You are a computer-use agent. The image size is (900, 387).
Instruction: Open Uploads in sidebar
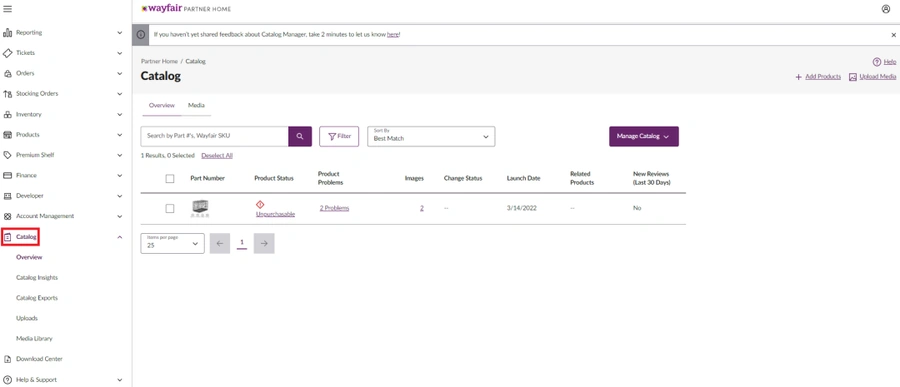pyautogui.click(x=27, y=318)
